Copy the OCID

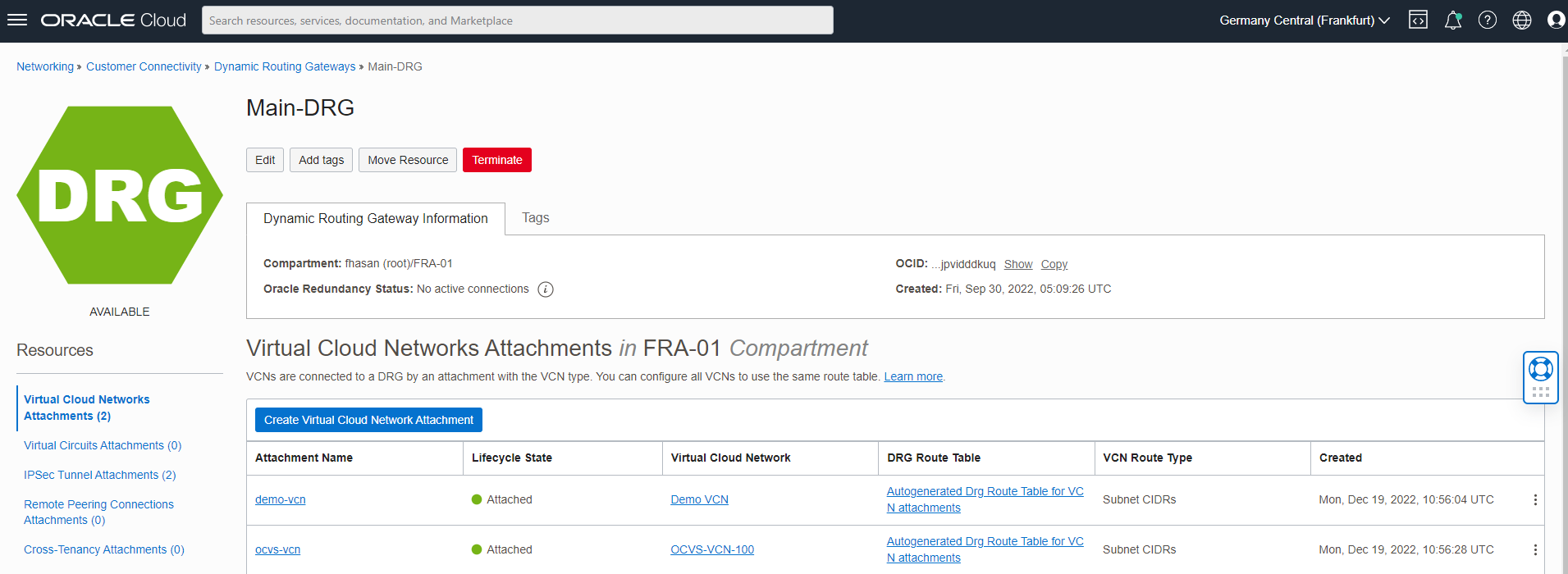pos(1054,264)
